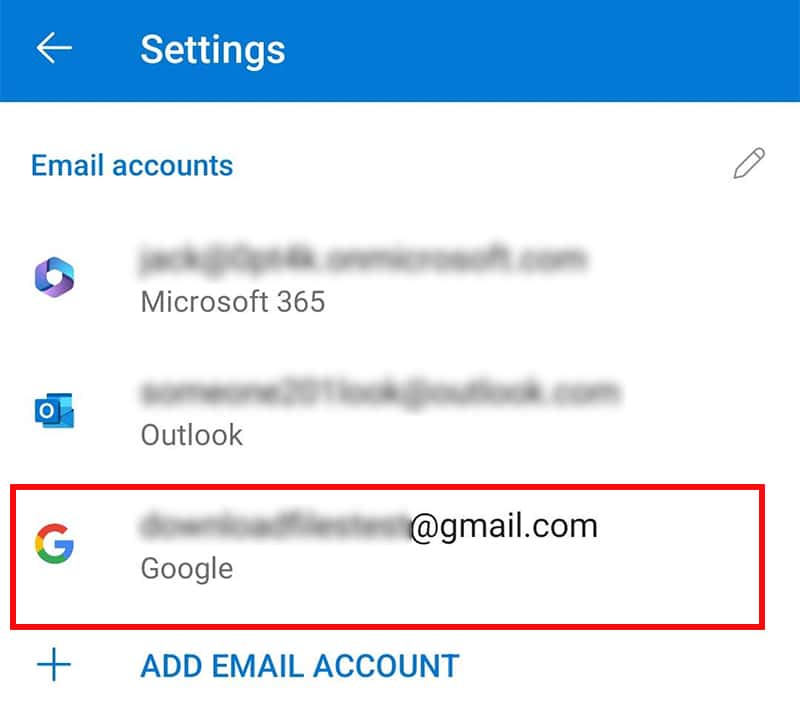Click the Email accounts section heading

[x=132, y=165]
